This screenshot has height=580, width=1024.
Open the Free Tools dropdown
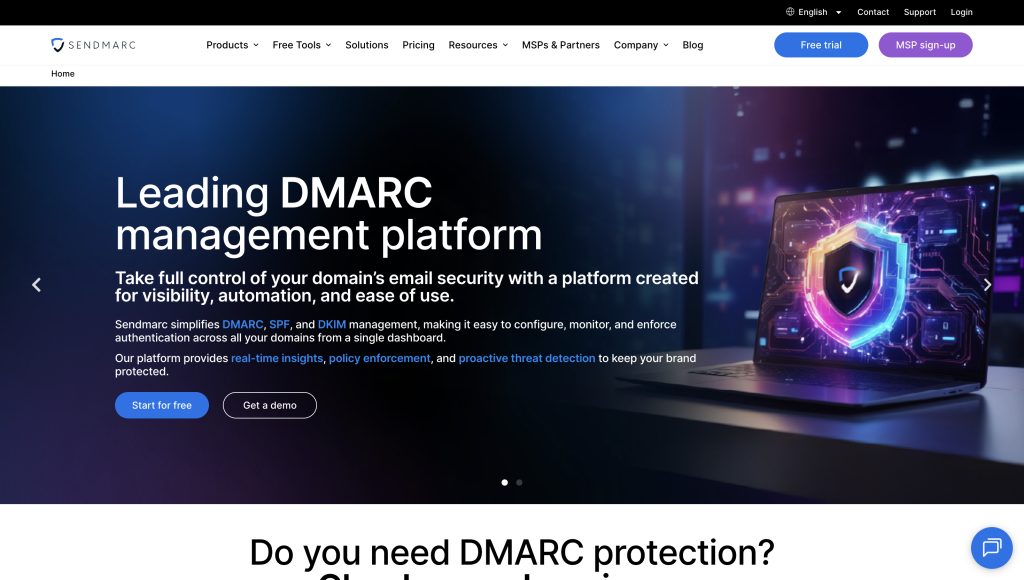[301, 45]
